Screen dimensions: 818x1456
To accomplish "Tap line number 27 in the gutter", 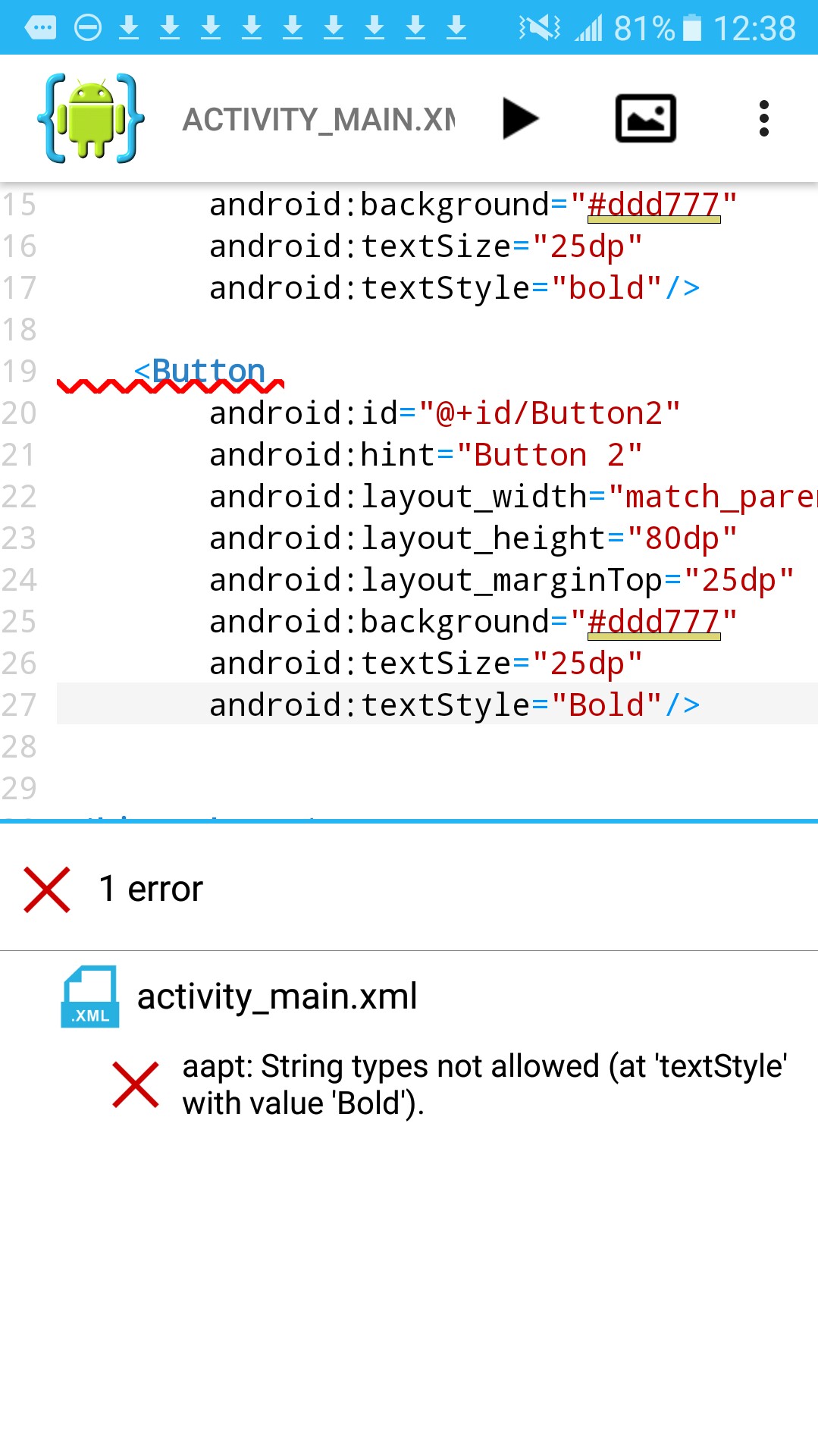I will click(x=20, y=704).
